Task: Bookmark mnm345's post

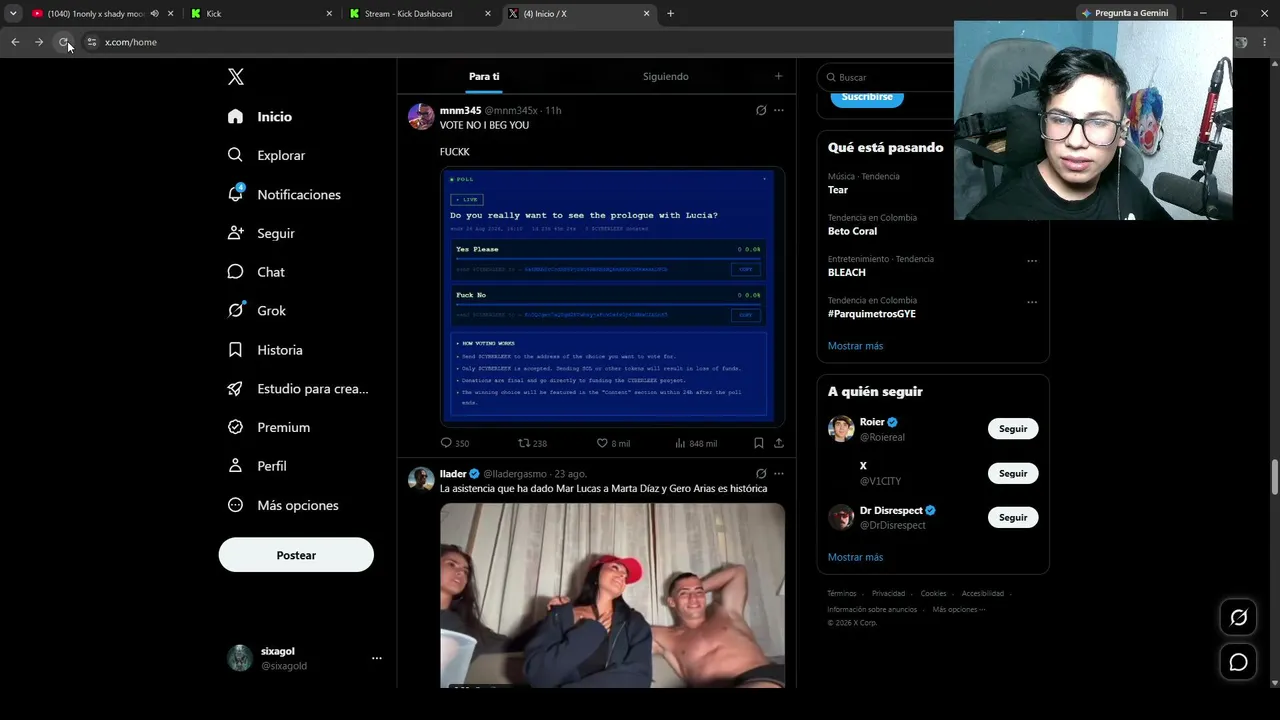Action: click(759, 443)
